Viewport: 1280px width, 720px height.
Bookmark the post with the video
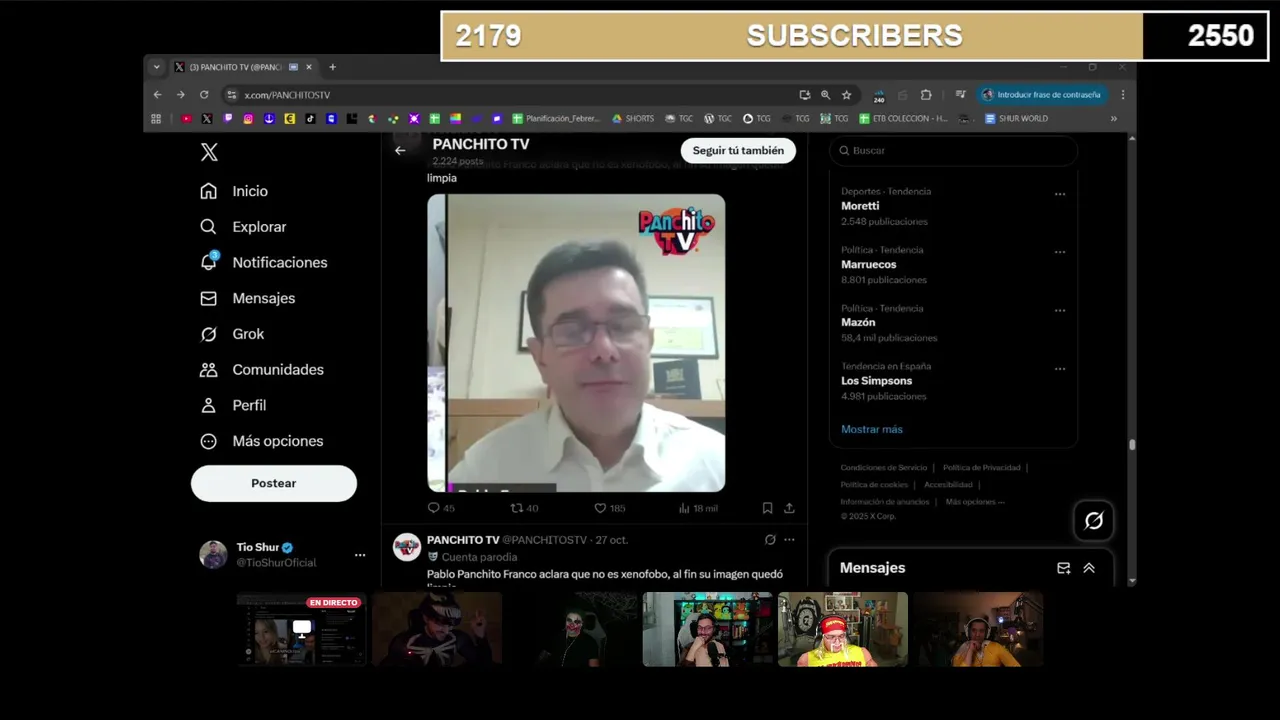tap(767, 508)
